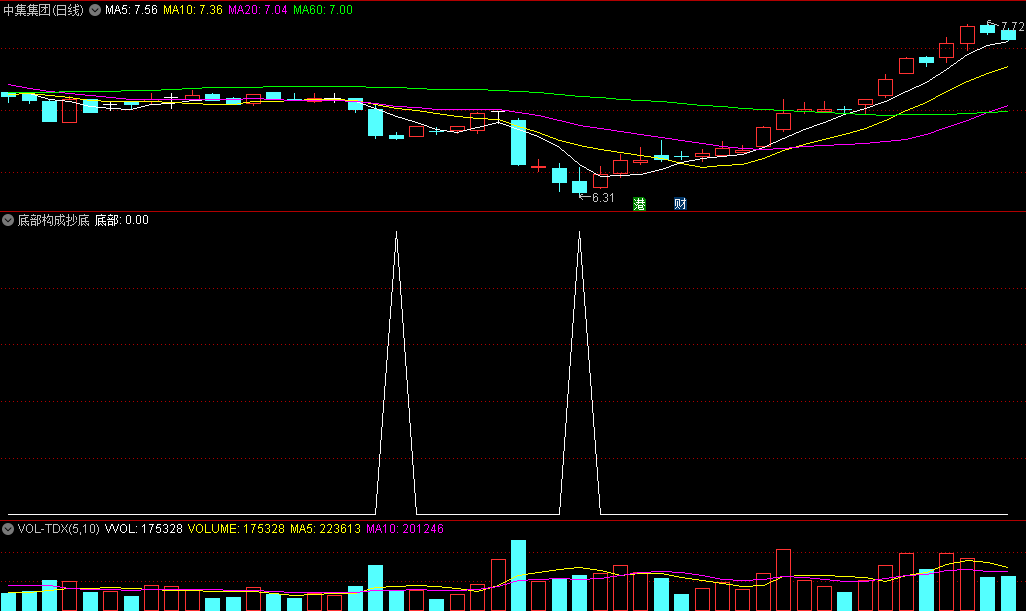Open the dropdown arrow beside 中集集团(日线)
Viewport: 1026px width, 611px height.
tap(95, 10)
